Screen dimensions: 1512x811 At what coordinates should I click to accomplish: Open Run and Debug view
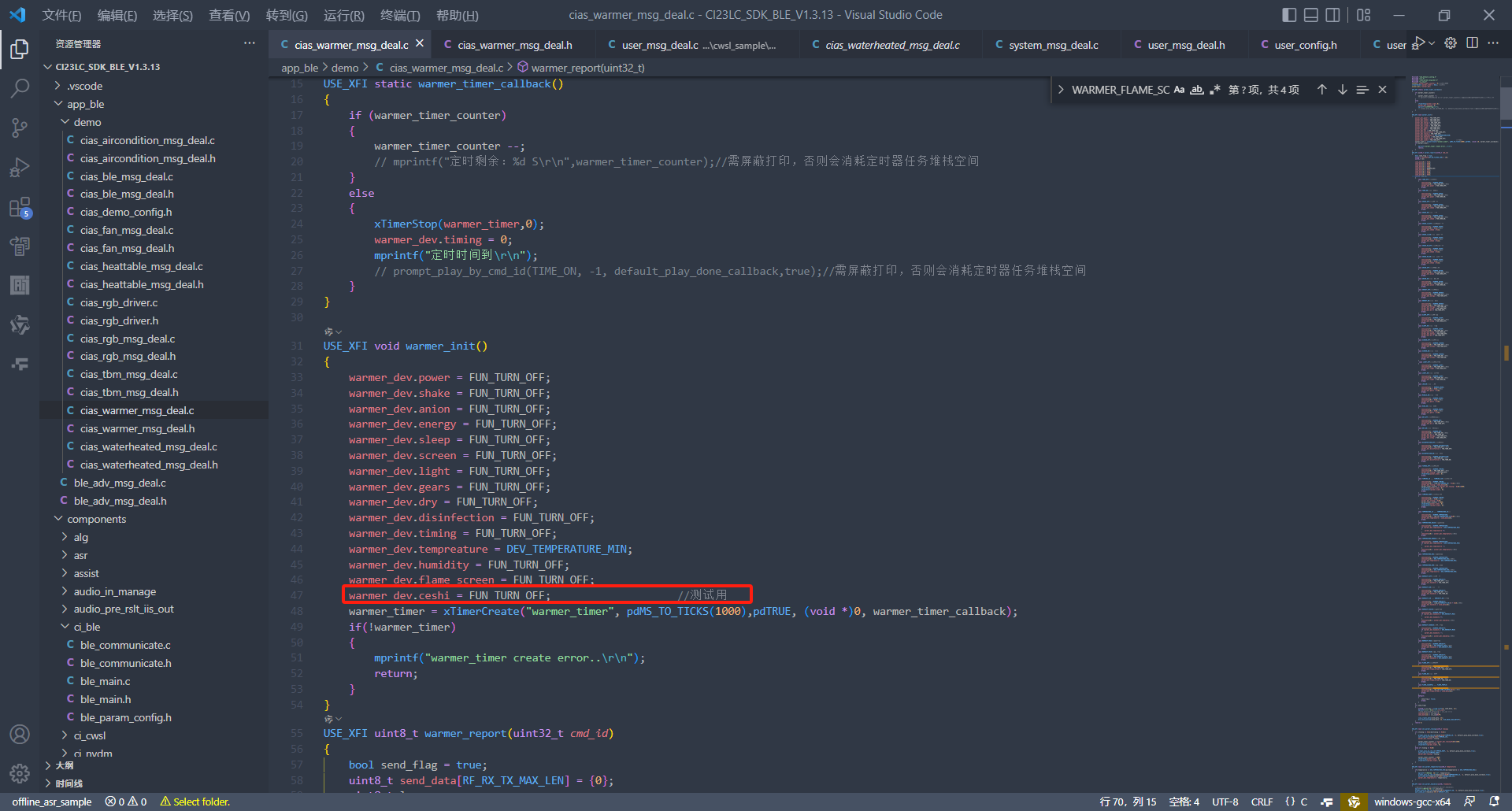pyautogui.click(x=20, y=168)
